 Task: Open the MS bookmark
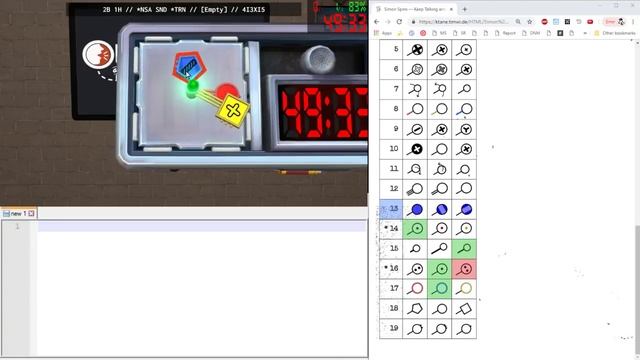(x=440, y=33)
